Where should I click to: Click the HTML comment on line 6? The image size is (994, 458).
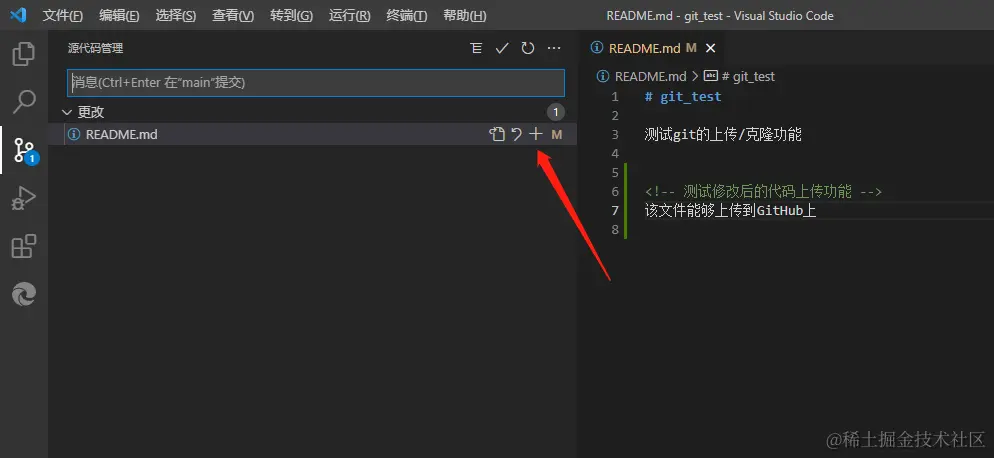coord(763,192)
